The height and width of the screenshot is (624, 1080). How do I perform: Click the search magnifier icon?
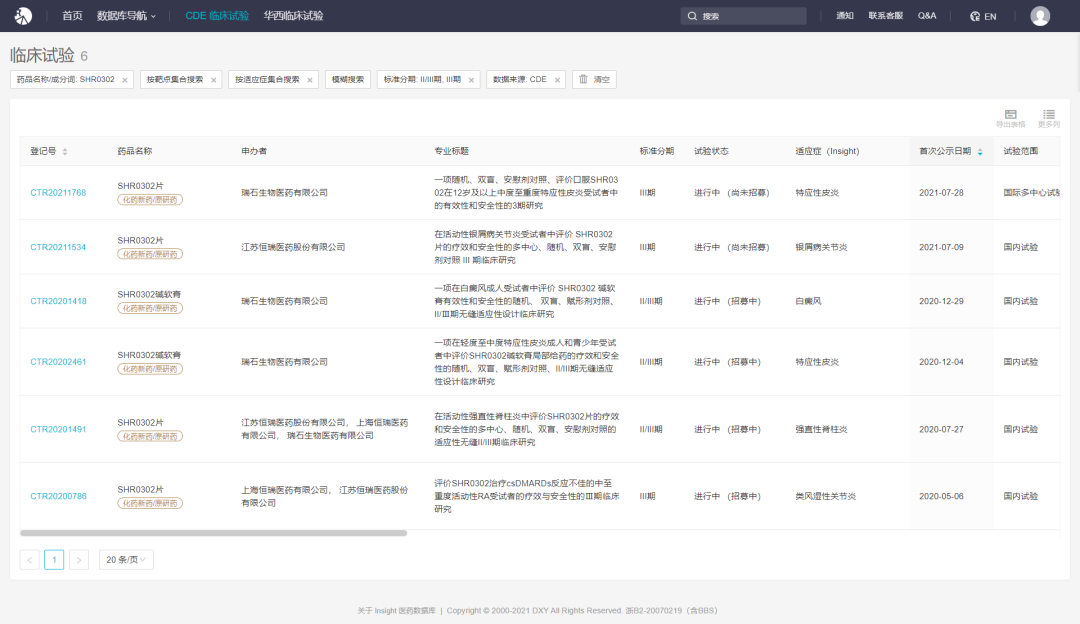pyautogui.click(x=692, y=16)
